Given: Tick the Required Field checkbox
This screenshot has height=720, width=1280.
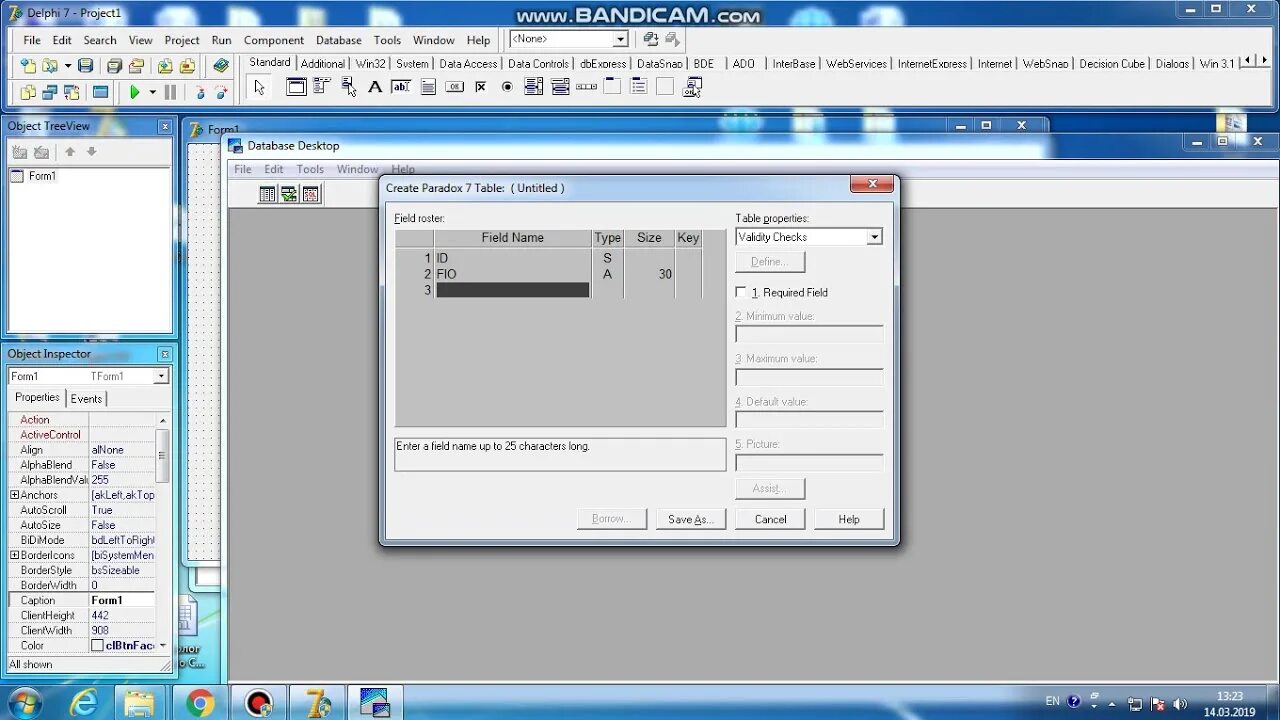Looking at the screenshot, I should point(741,292).
